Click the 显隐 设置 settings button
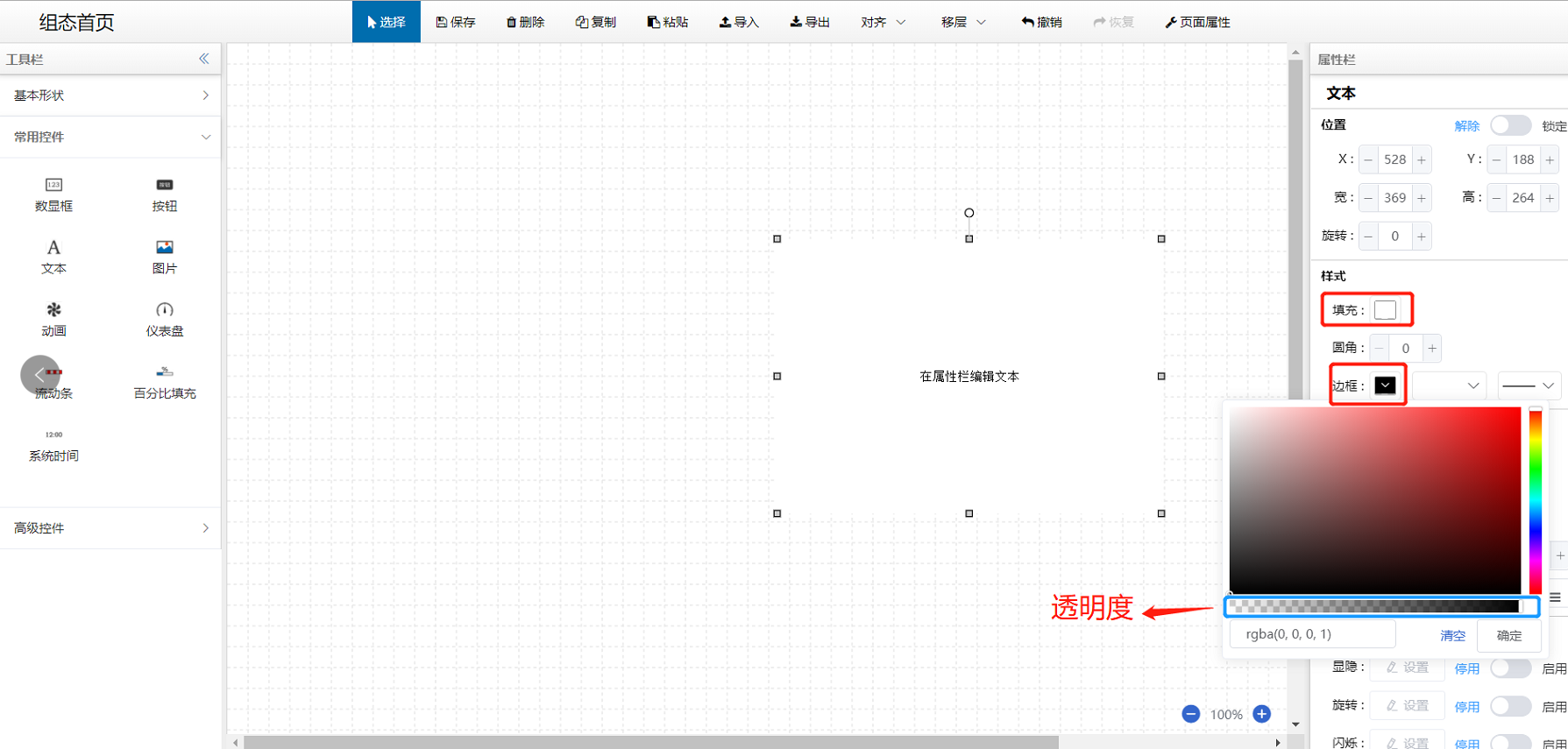 [x=1408, y=668]
